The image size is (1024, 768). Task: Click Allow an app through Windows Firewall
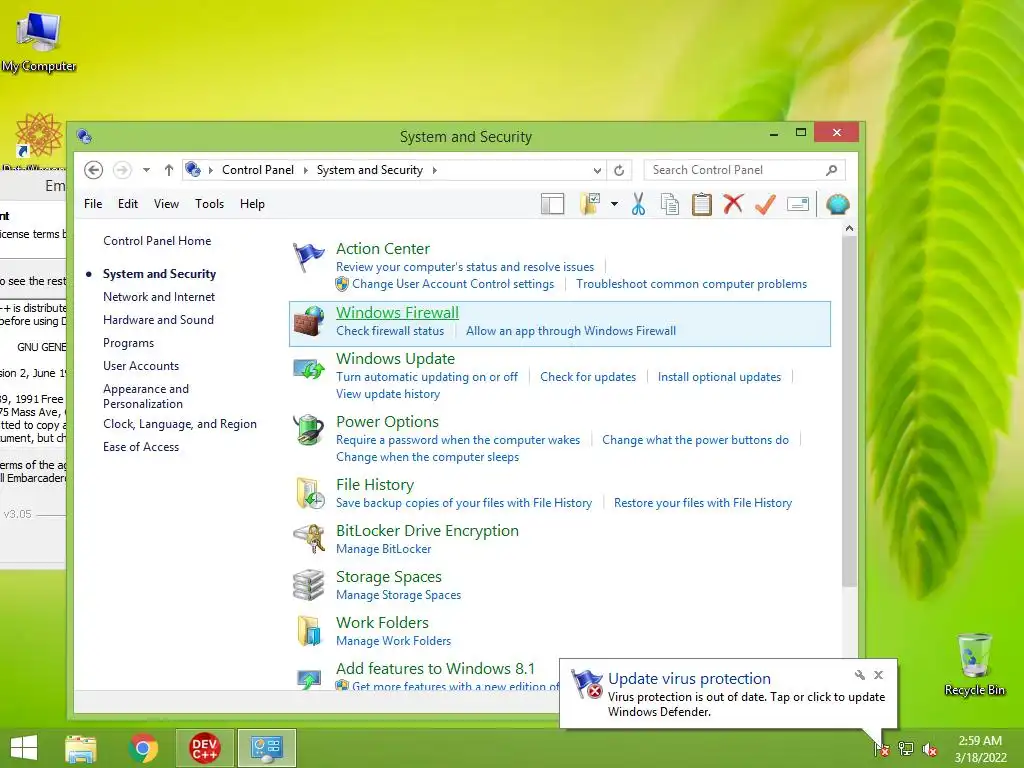pos(571,331)
